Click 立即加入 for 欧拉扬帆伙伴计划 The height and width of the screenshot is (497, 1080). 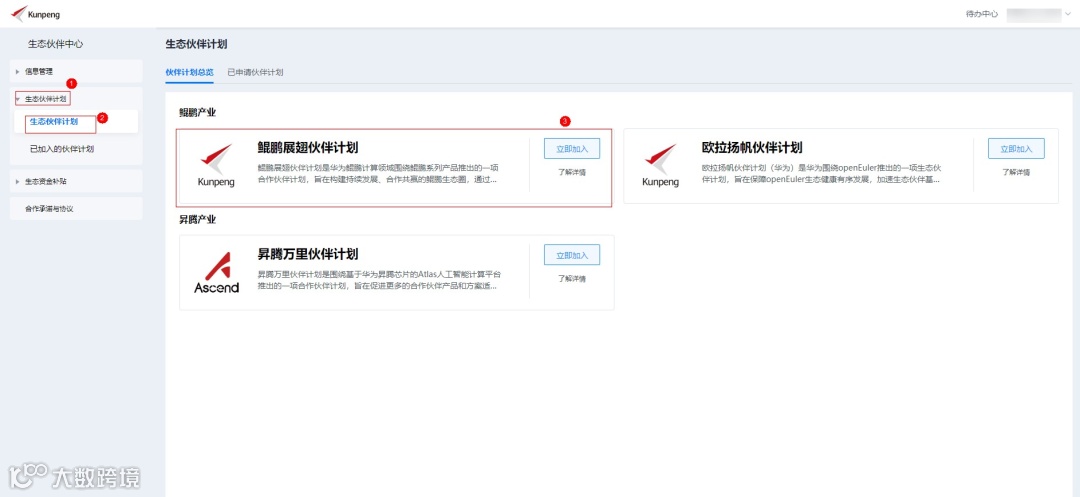[x=1016, y=149]
